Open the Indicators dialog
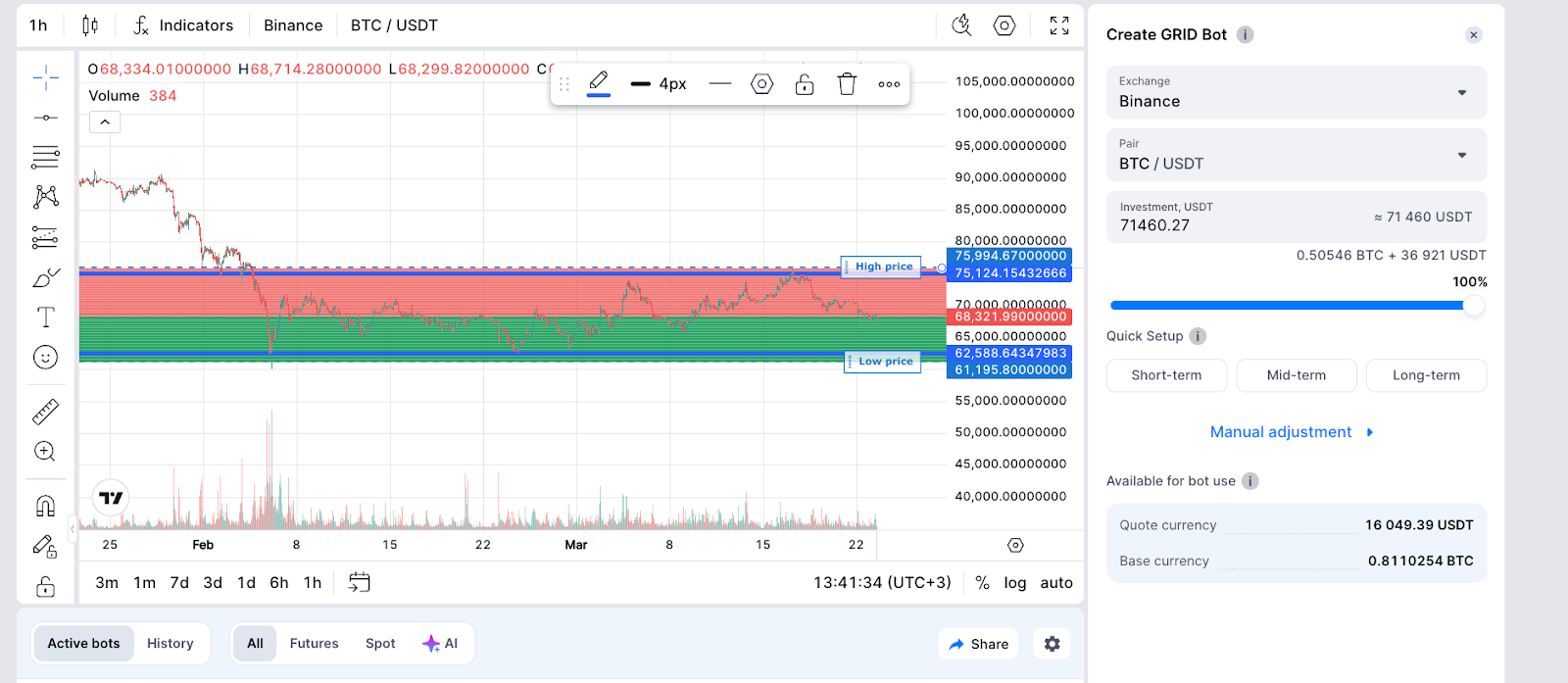This screenshot has height=683, width=1568. [183, 25]
